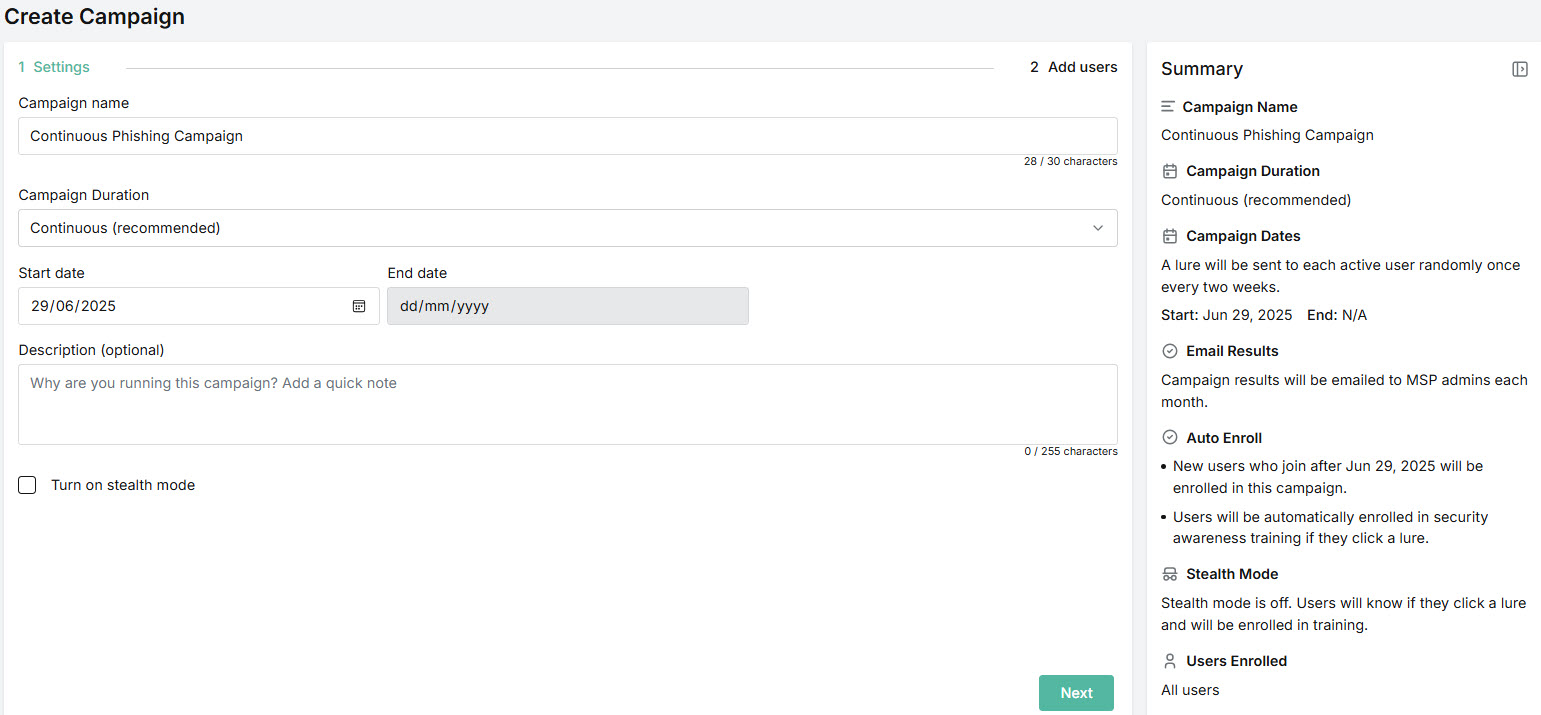Click the Create Campaign page title
The height and width of the screenshot is (715, 1541).
(94, 16)
